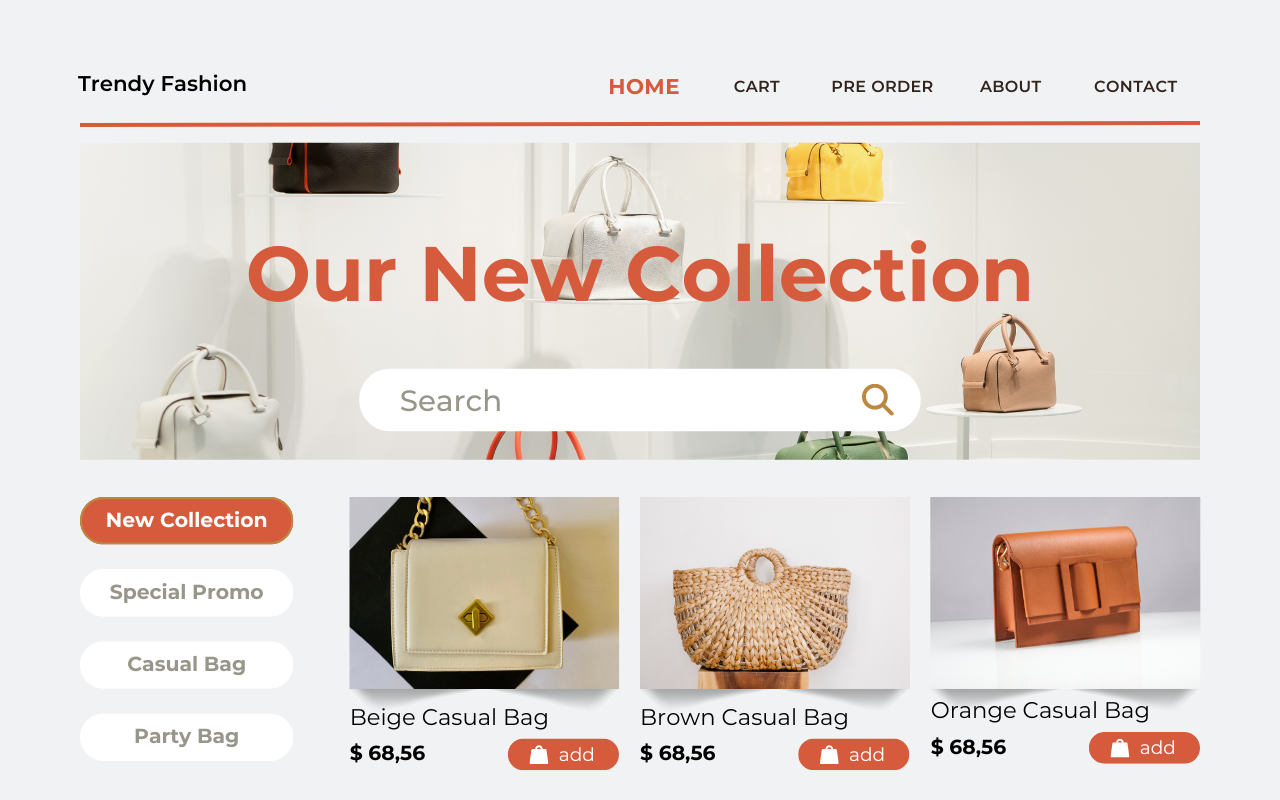Open the HOME navigation item
Image resolution: width=1280 pixels, height=800 pixels.
[x=644, y=87]
